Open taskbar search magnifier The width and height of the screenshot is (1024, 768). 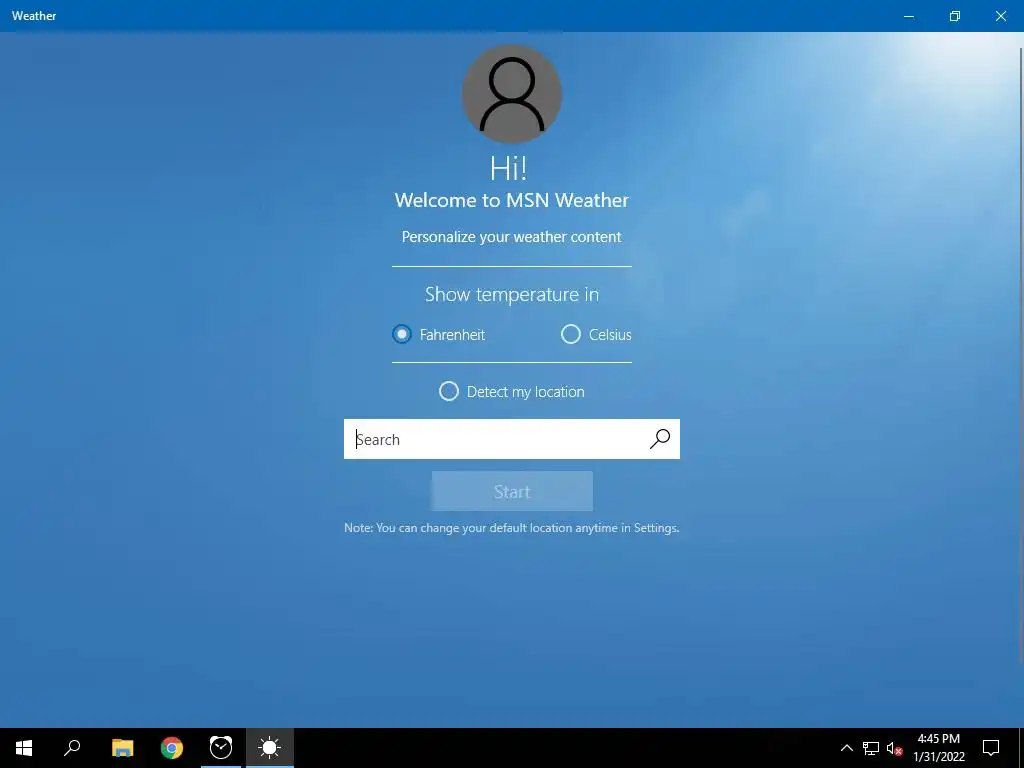[72, 748]
